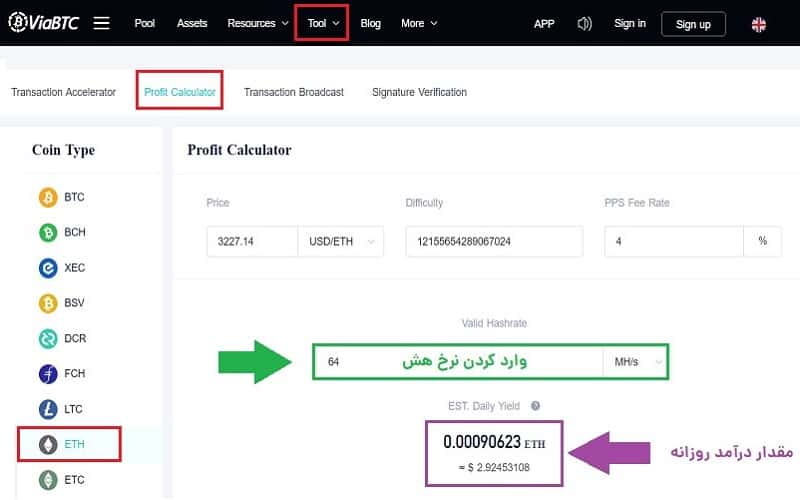
Task: Click the 0.00090623 ETH yield value
Action: click(494, 442)
